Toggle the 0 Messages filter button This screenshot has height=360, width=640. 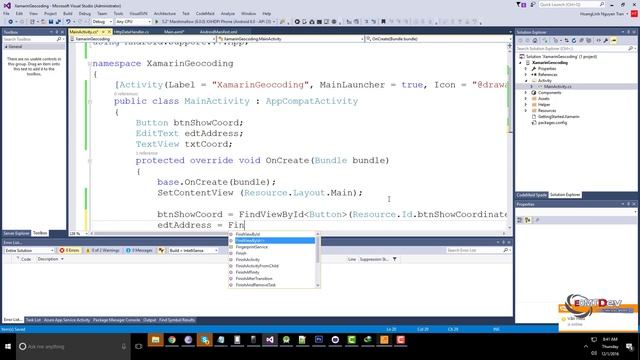coord(139,250)
